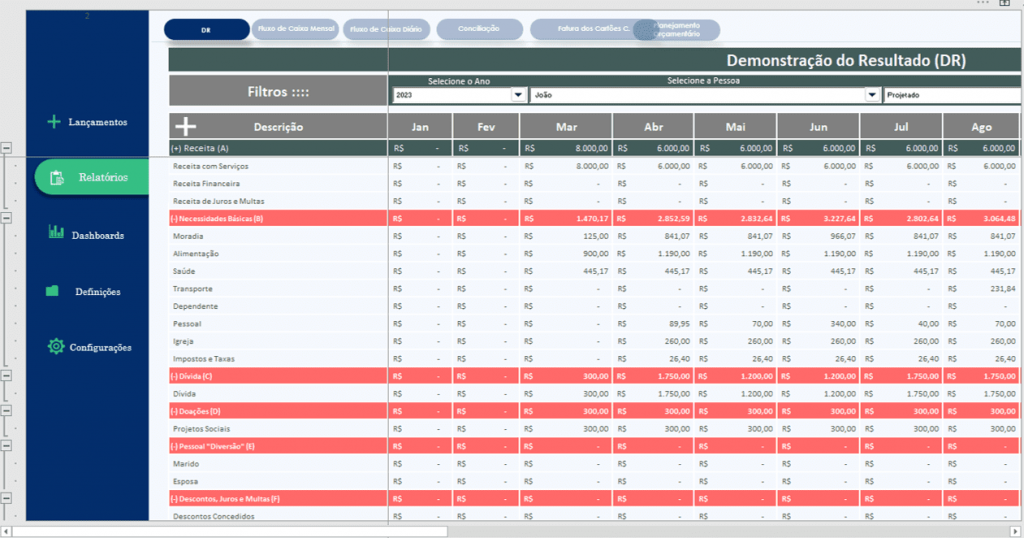Select the Transporte row label

tap(193, 289)
